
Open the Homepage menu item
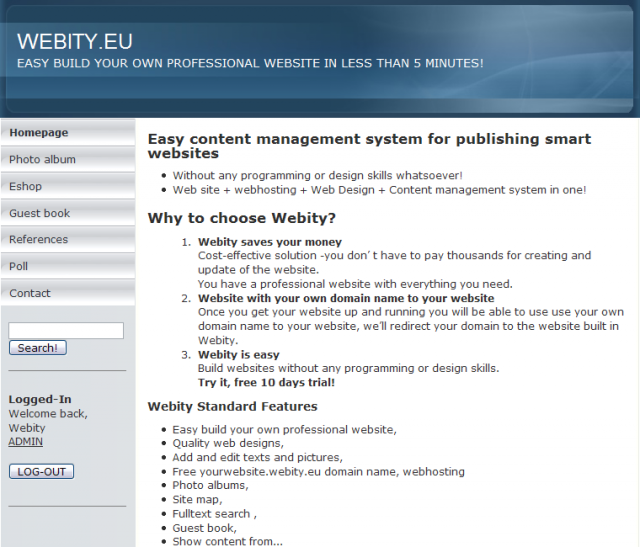(68, 133)
